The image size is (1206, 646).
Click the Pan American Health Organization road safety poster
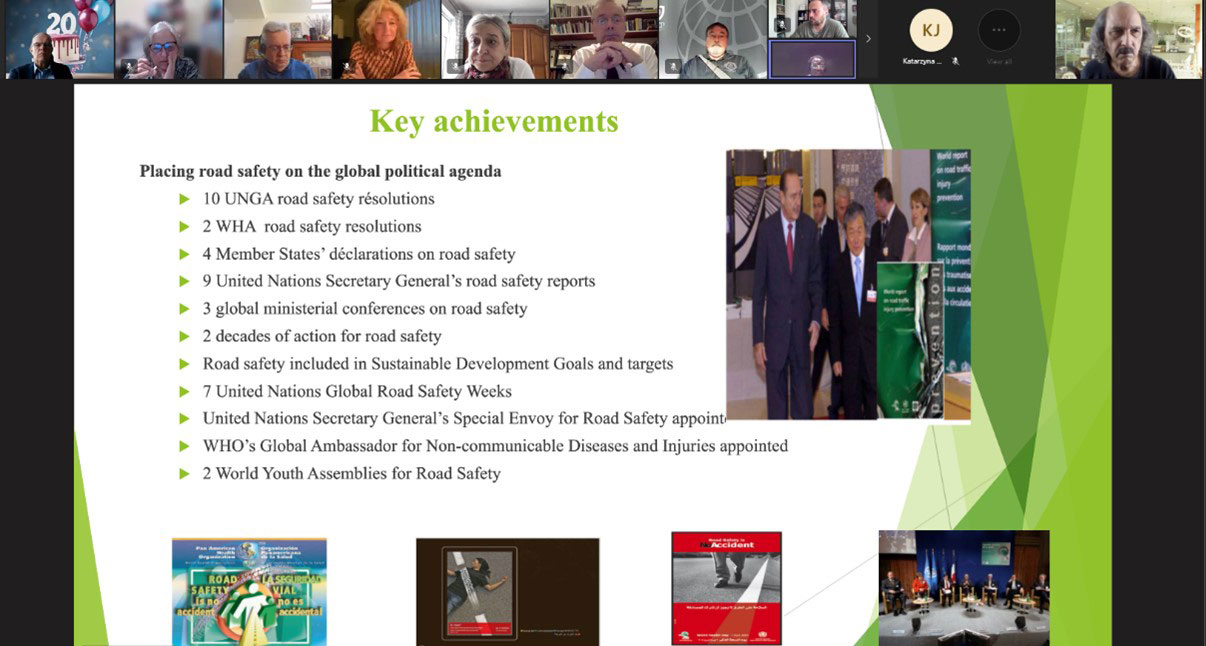tap(249, 591)
